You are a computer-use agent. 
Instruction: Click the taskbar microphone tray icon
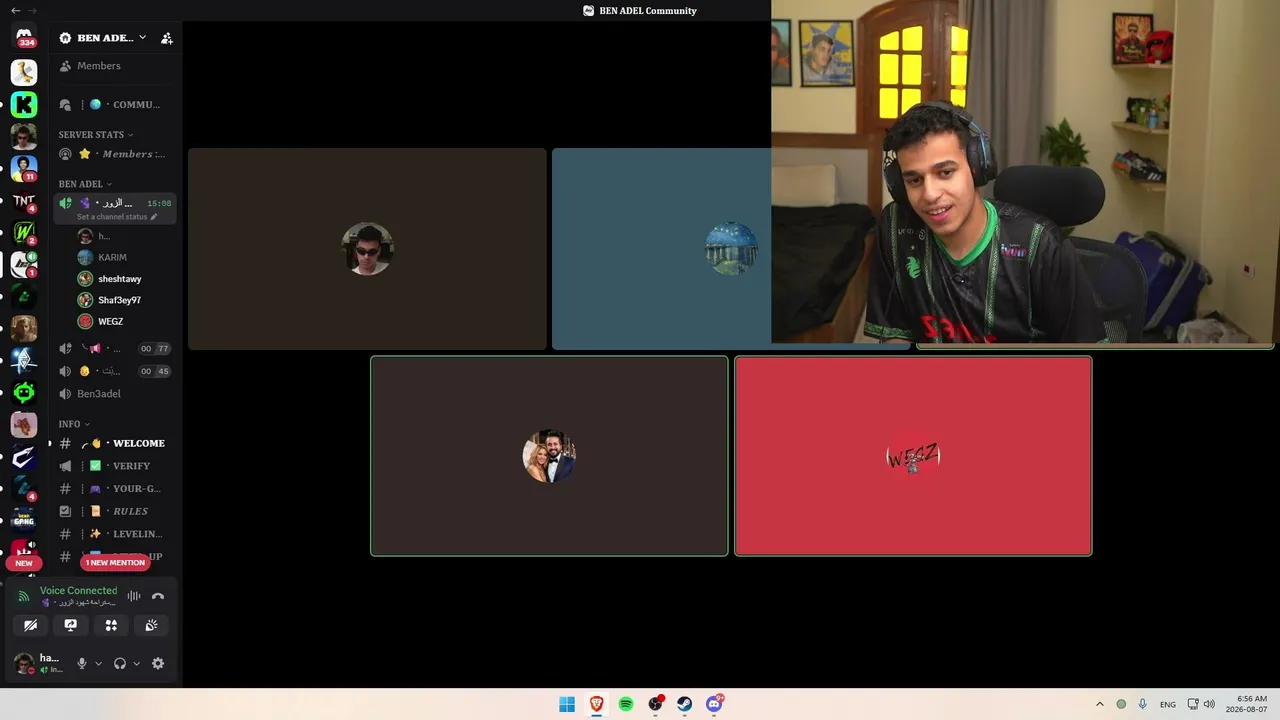pos(1143,704)
